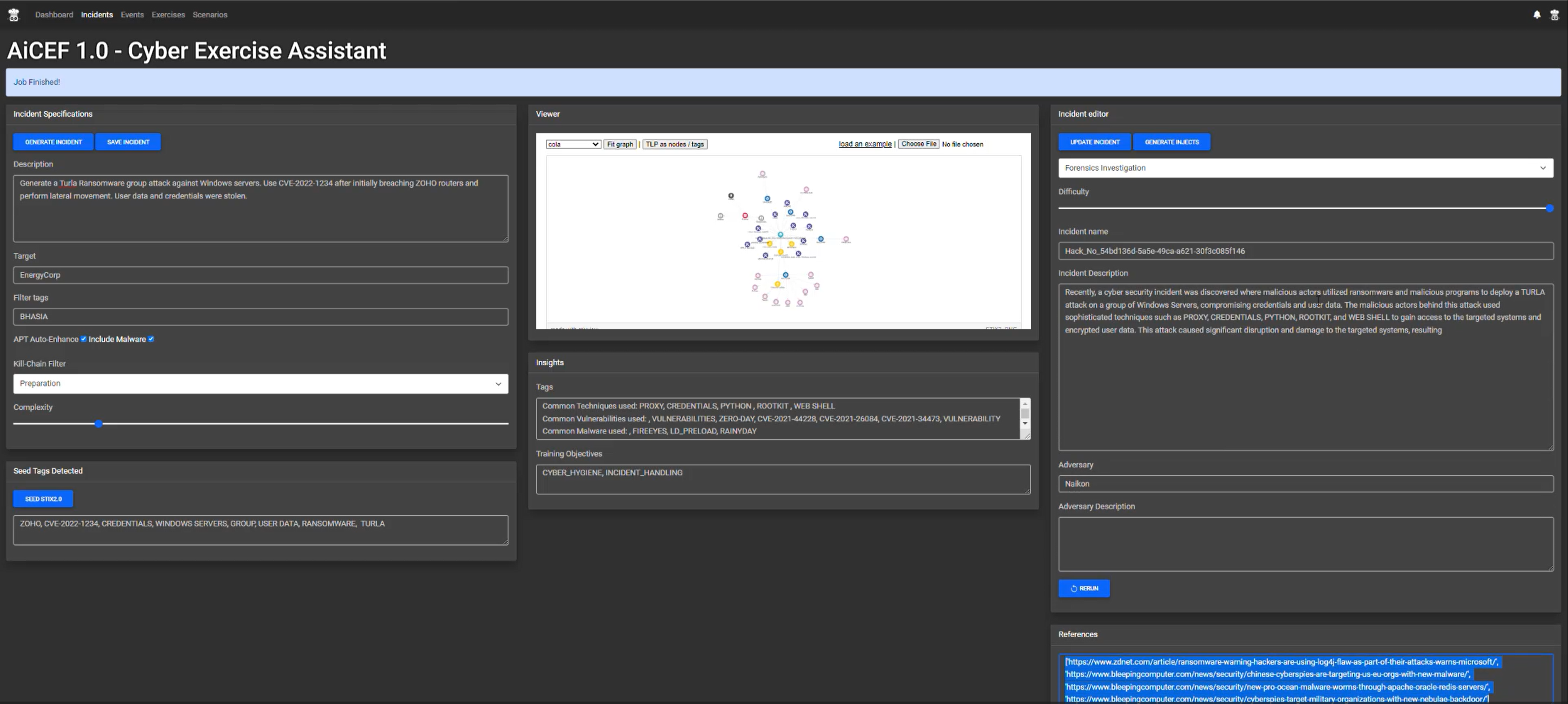
Task: Open the notifications bell icon
Action: pos(1536,15)
